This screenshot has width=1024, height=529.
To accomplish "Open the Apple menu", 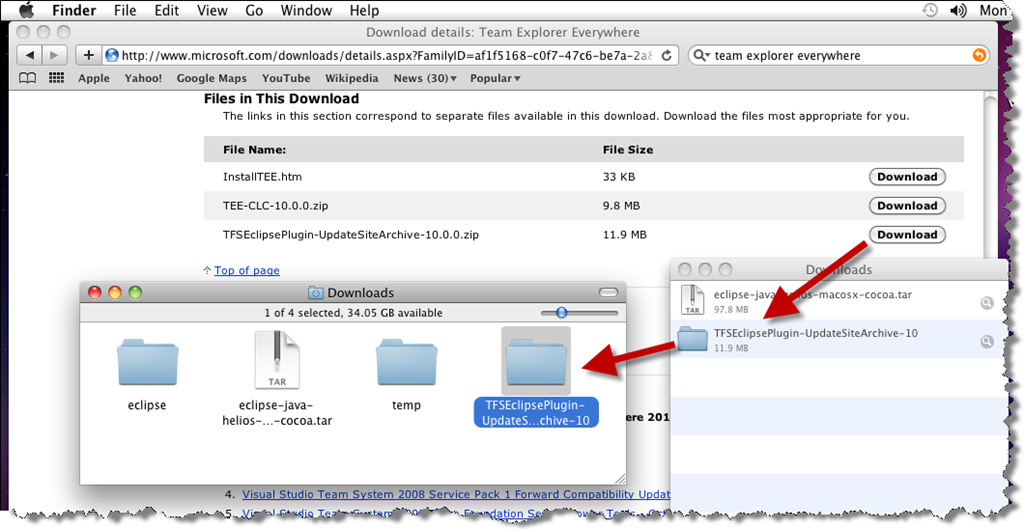I will click(26, 10).
